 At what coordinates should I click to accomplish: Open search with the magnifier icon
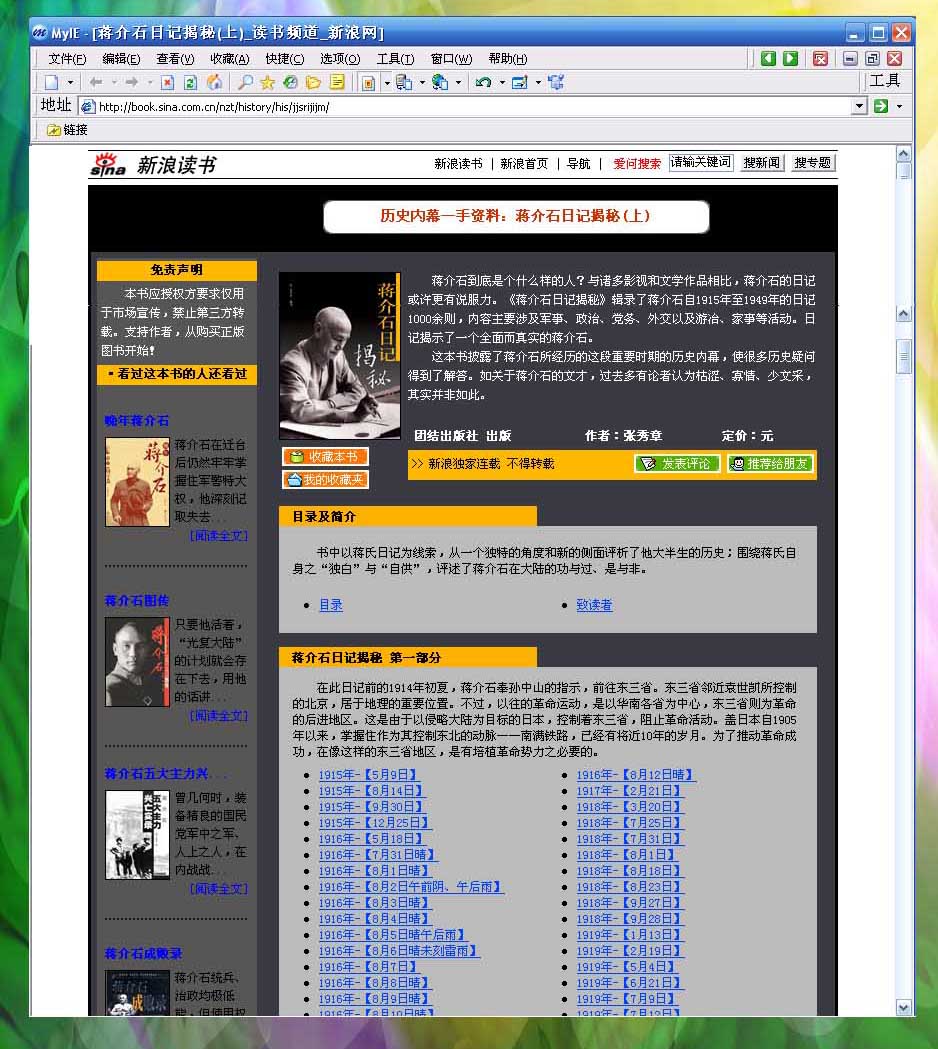click(246, 82)
